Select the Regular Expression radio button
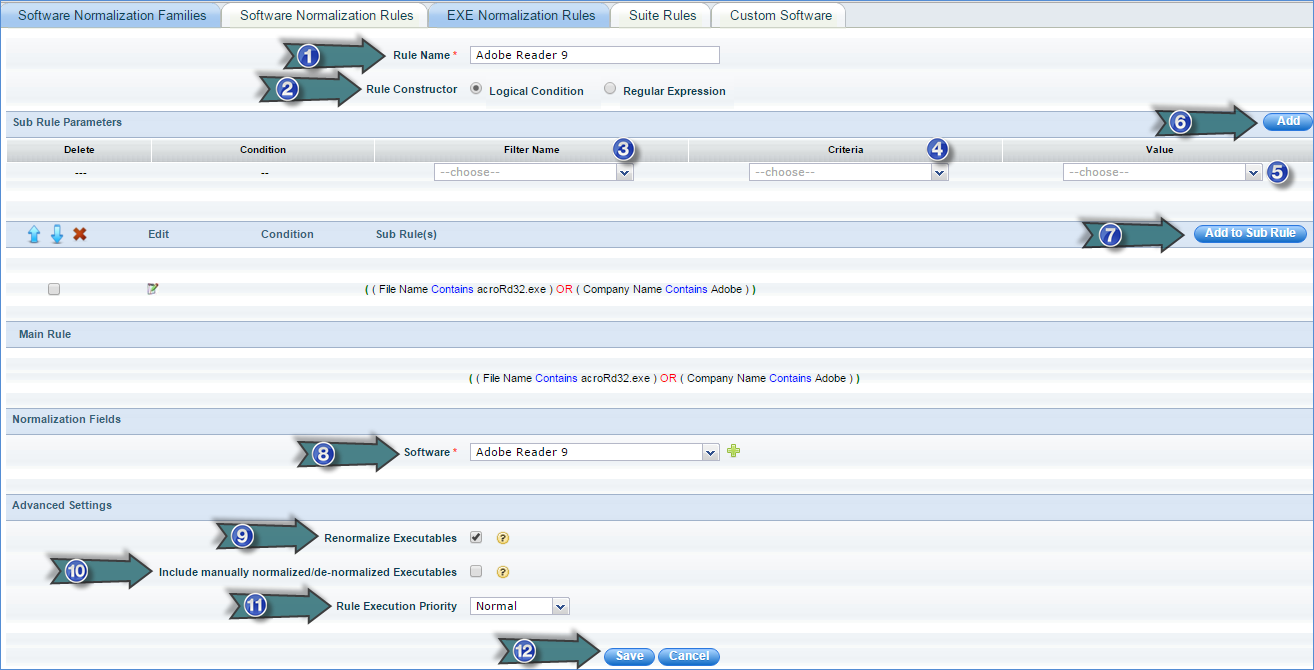Image resolution: width=1314 pixels, height=670 pixels. coord(610,88)
